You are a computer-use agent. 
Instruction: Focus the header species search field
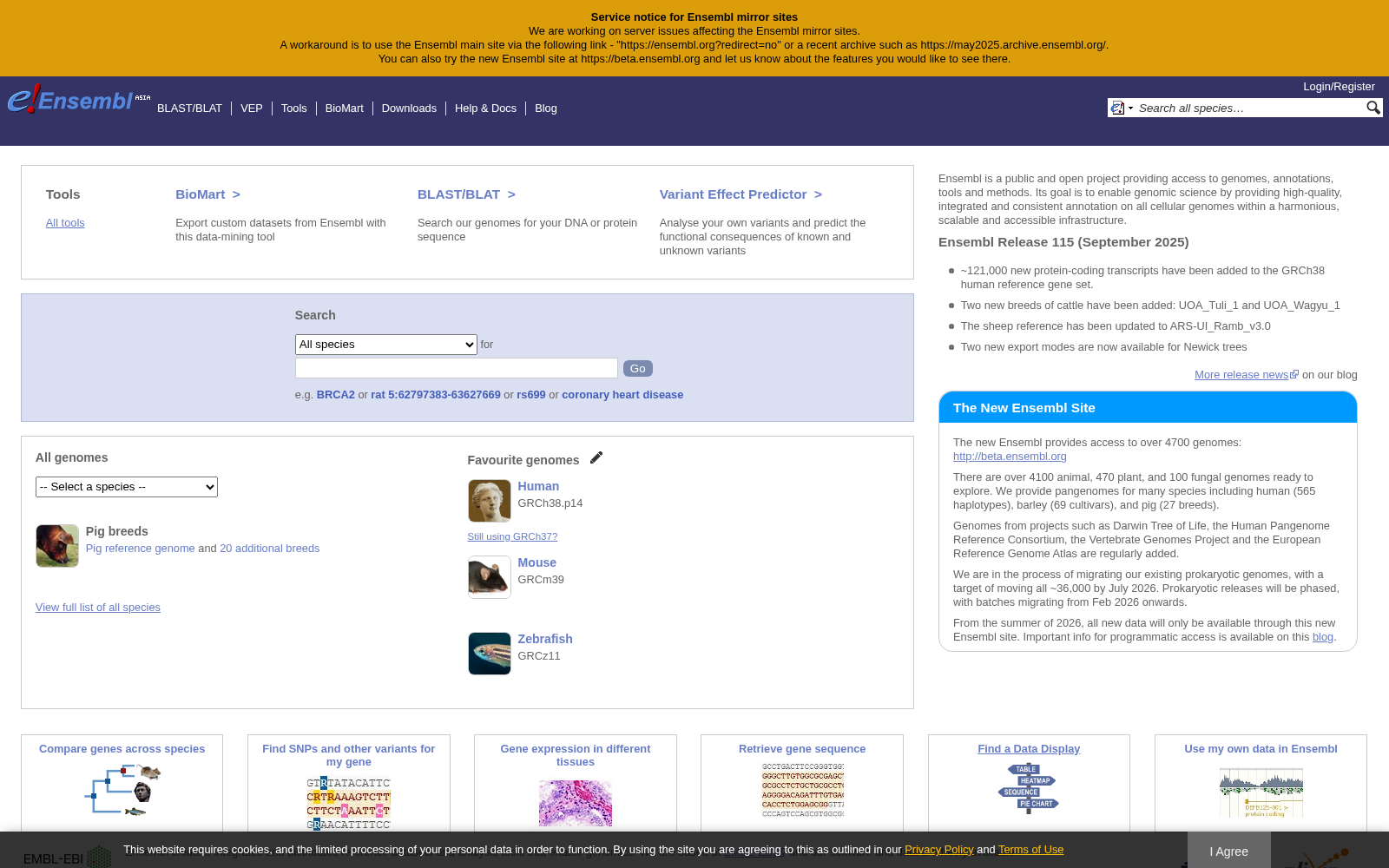1248,108
